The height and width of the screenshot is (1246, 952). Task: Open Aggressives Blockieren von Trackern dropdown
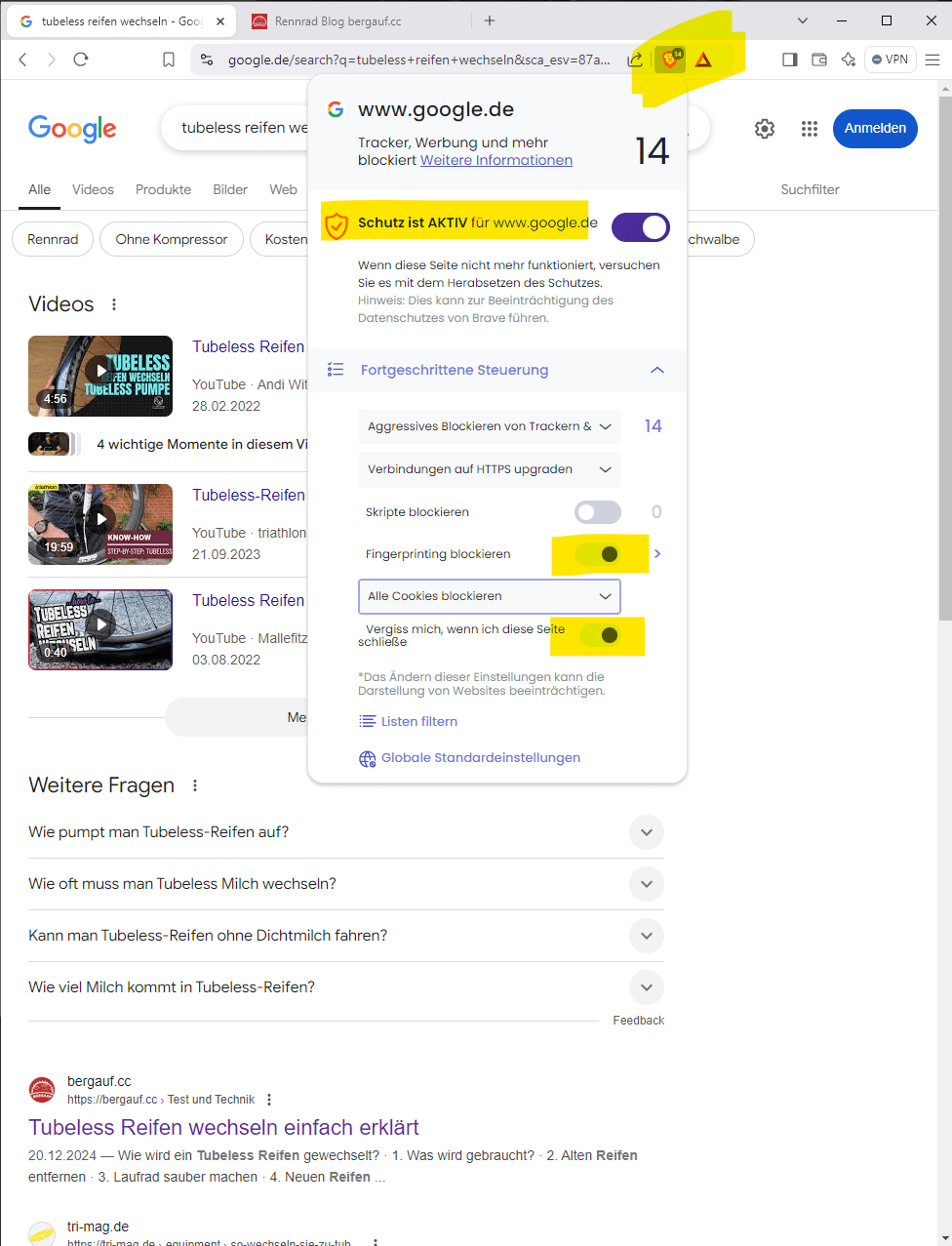(x=489, y=426)
